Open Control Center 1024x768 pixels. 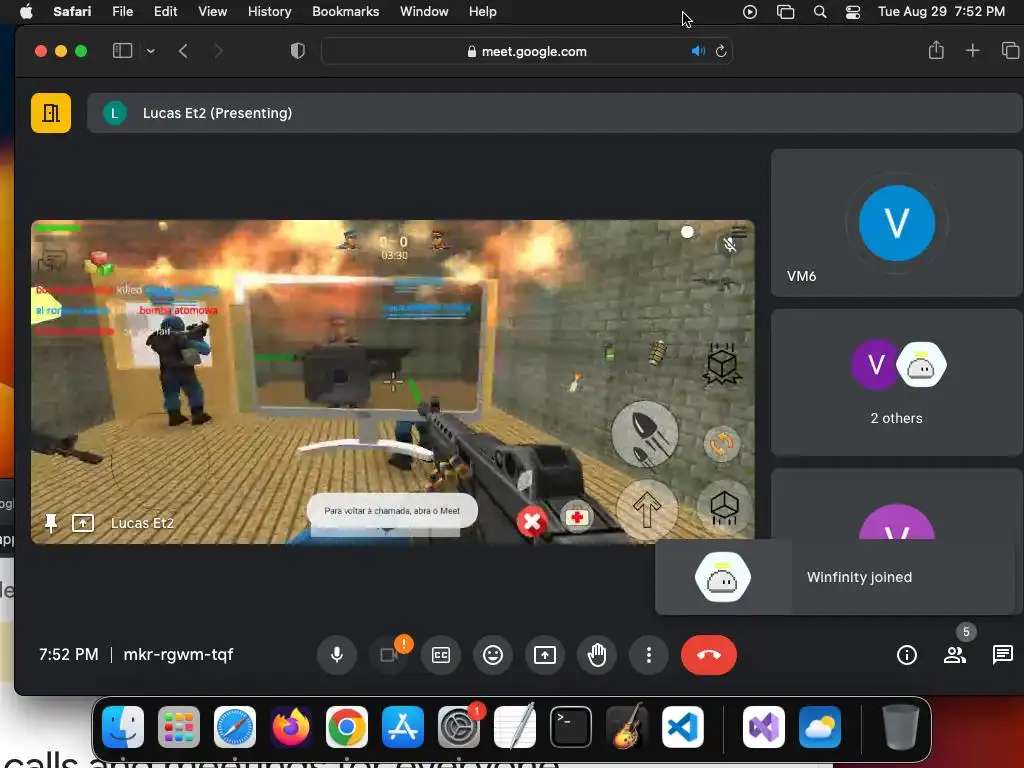tap(853, 12)
